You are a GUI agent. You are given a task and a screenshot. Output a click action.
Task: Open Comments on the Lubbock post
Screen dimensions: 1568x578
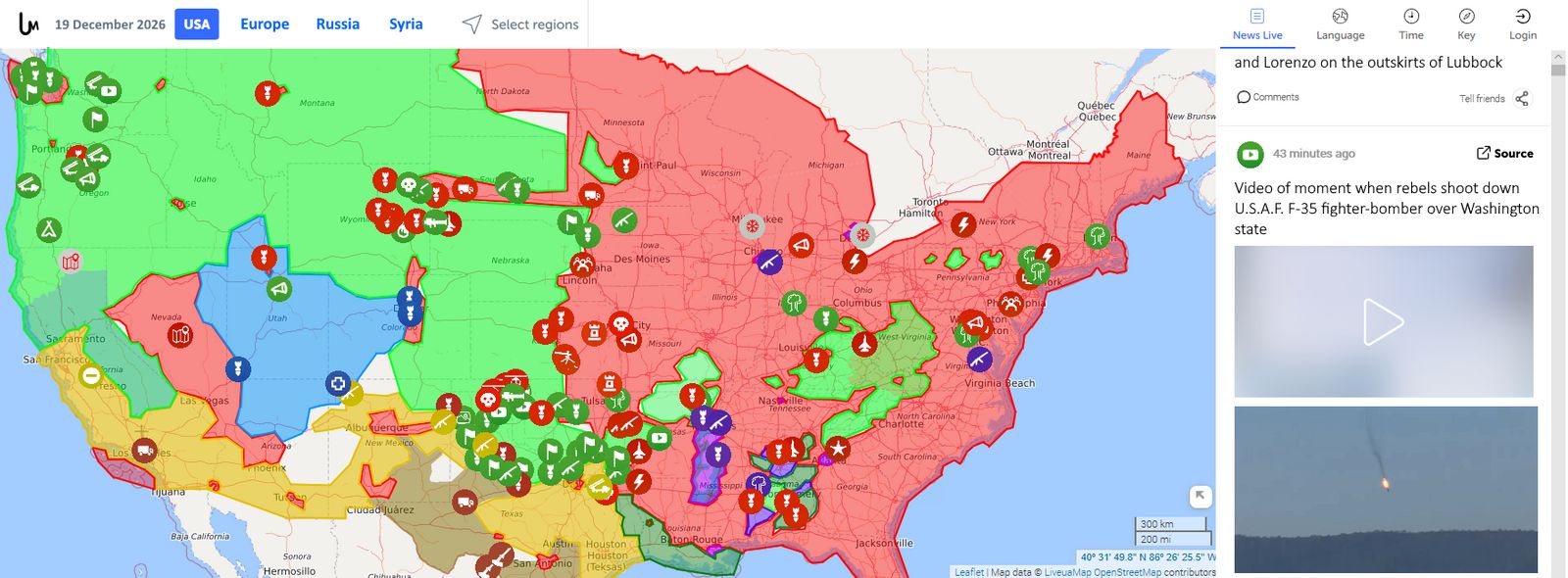pyautogui.click(x=1268, y=97)
